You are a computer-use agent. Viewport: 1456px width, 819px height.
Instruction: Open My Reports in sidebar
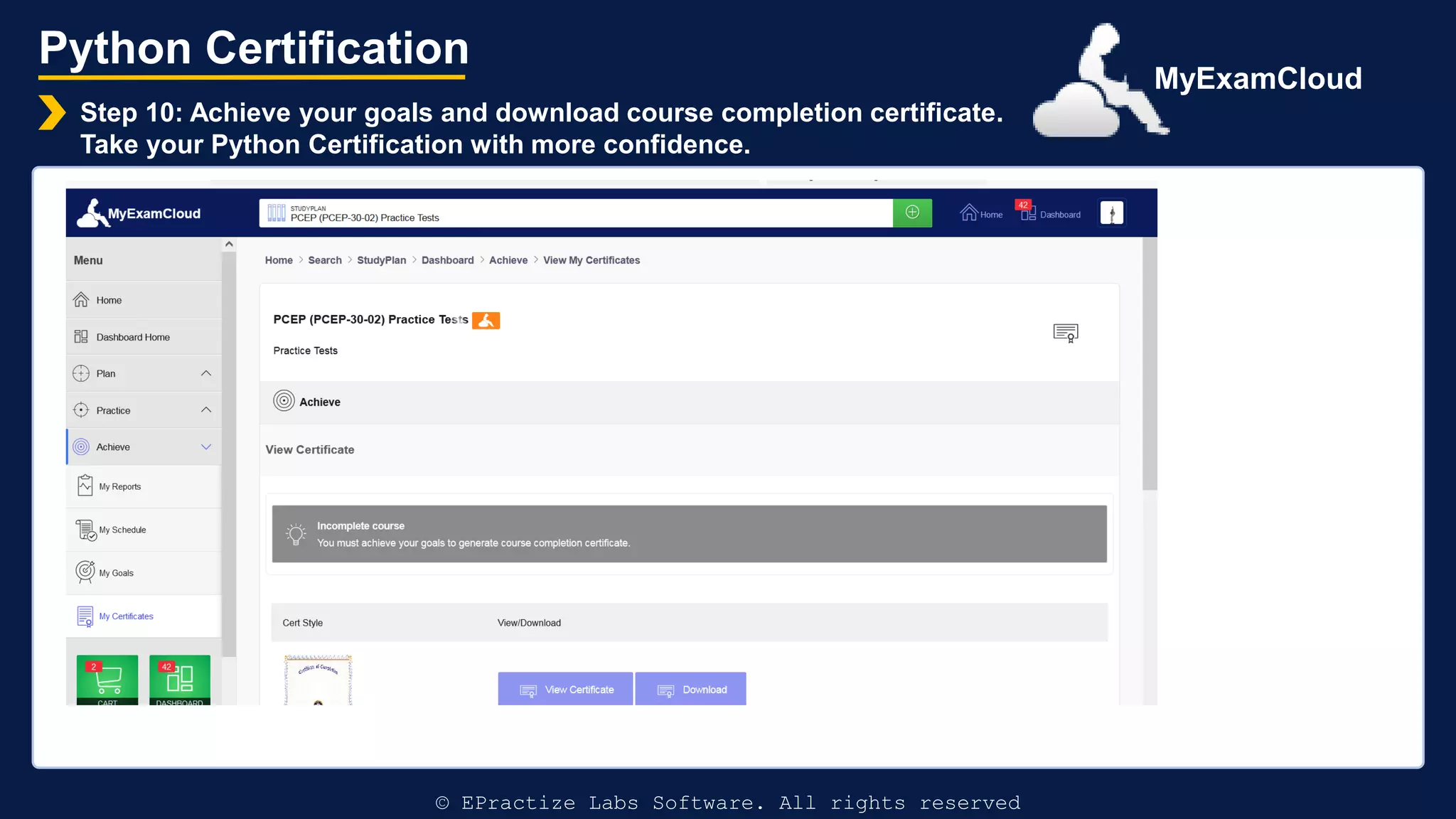pyautogui.click(x=119, y=487)
